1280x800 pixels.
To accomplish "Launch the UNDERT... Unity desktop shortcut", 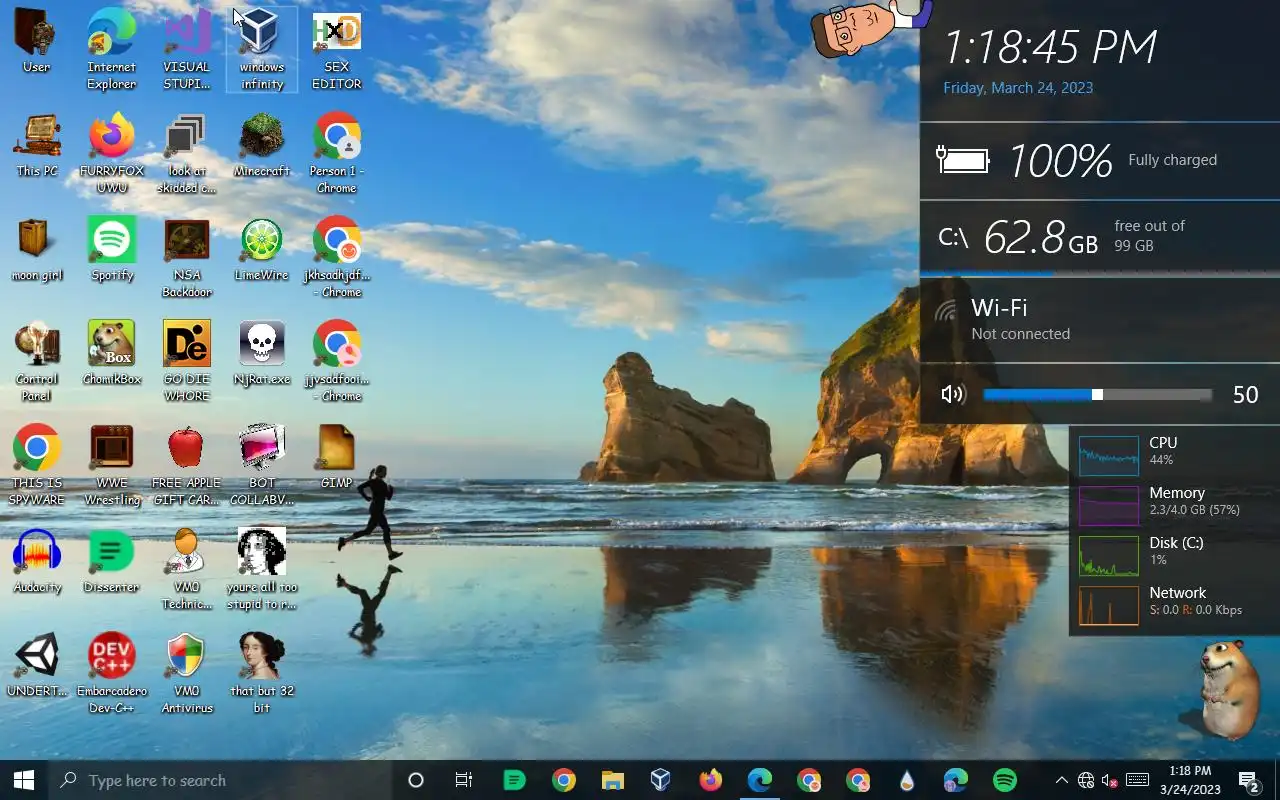I will click(37, 665).
